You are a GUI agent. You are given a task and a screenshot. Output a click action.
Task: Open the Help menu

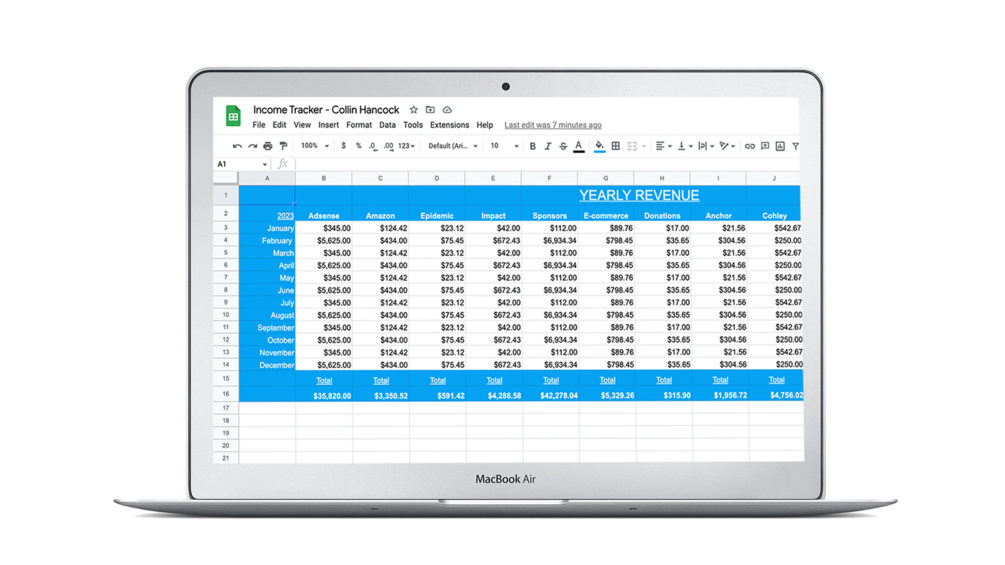point(485,125)
